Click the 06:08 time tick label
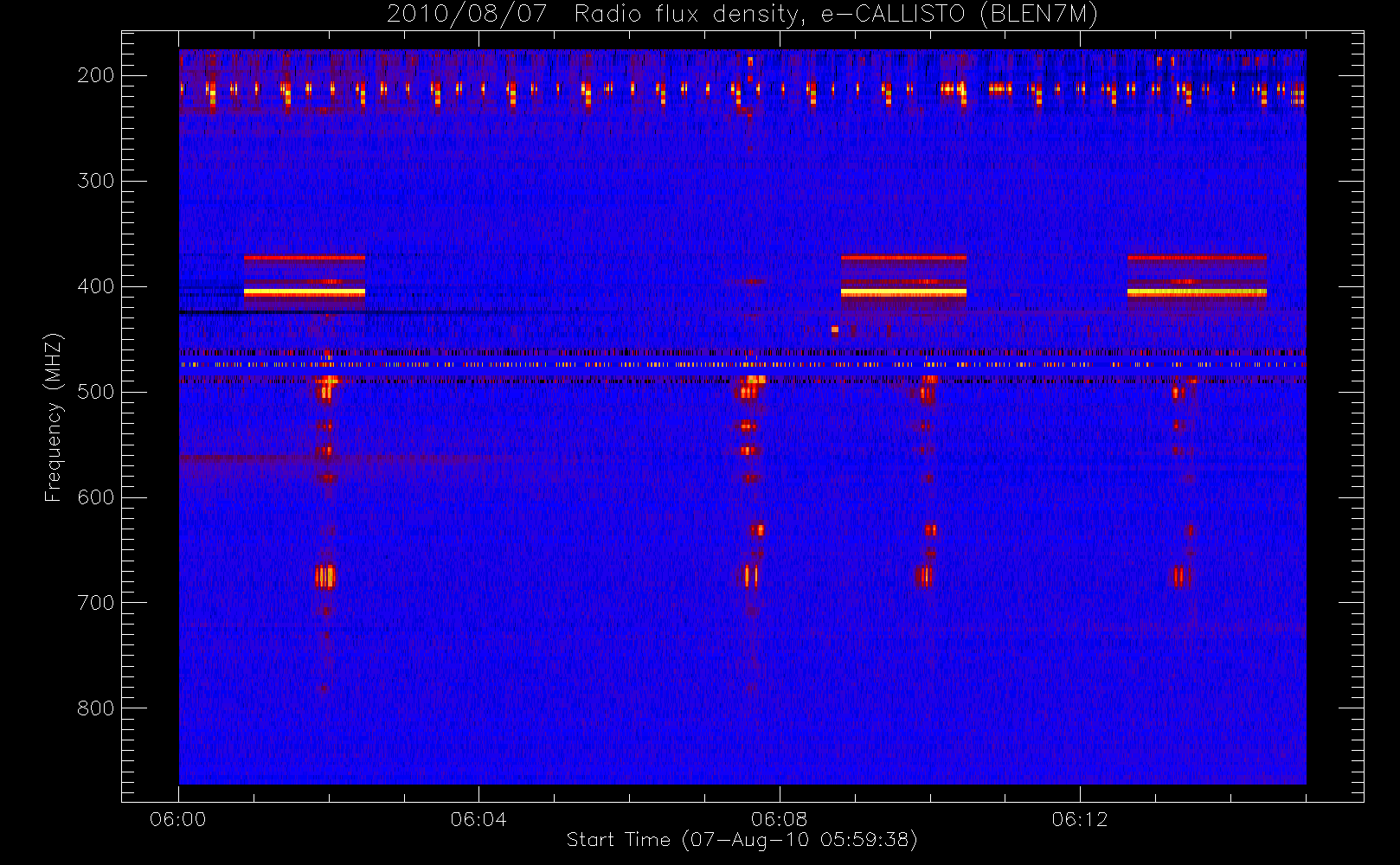This screenshot has height=865, width=1400. tap(779, 819)
